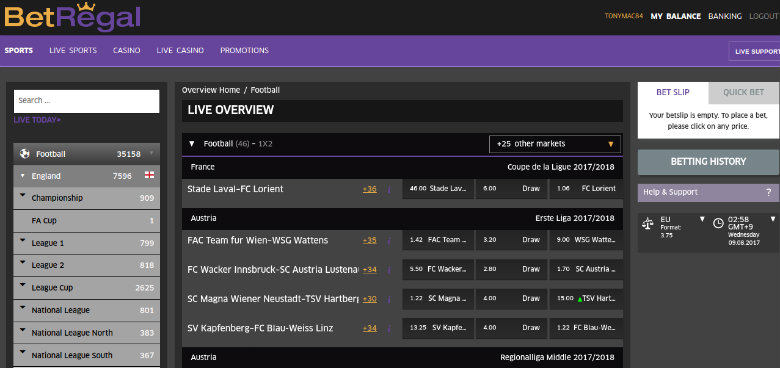This screenshot has height=368, width=780.
Task: Open SV Kapfenberg-FC Blau-Weiss Linz match
Action: [x=260, y=328]
